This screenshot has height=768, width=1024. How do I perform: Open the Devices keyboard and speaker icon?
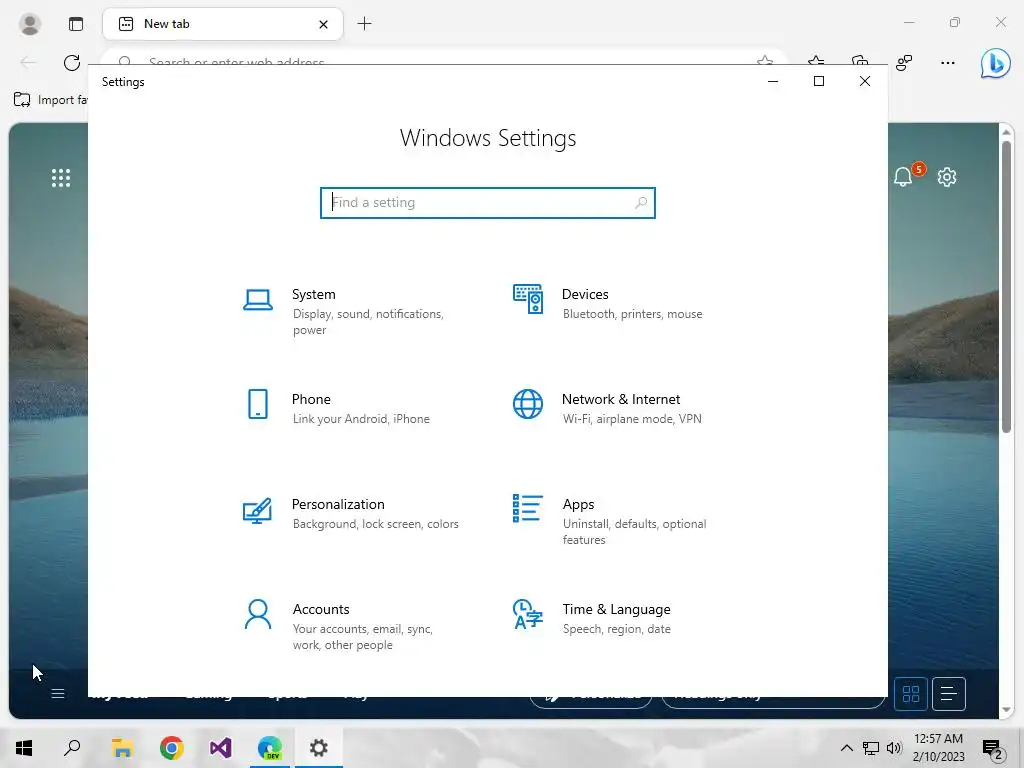(x=528, y=299)
